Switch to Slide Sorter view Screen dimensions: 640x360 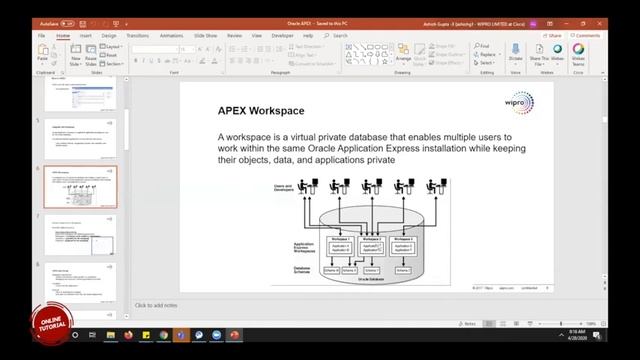(503, 324)
